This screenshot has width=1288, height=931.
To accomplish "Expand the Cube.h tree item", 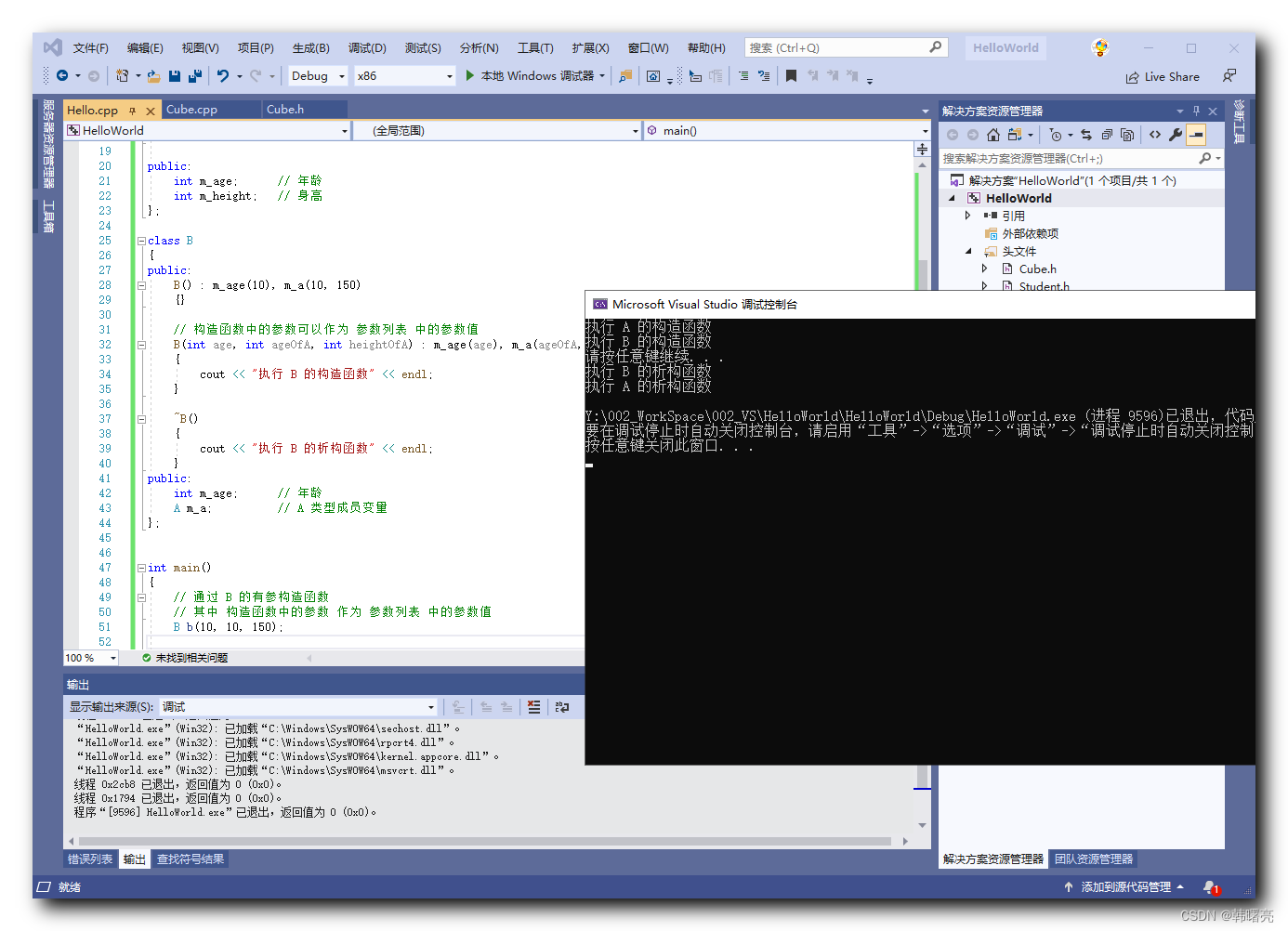I will (x=985, y=269).
